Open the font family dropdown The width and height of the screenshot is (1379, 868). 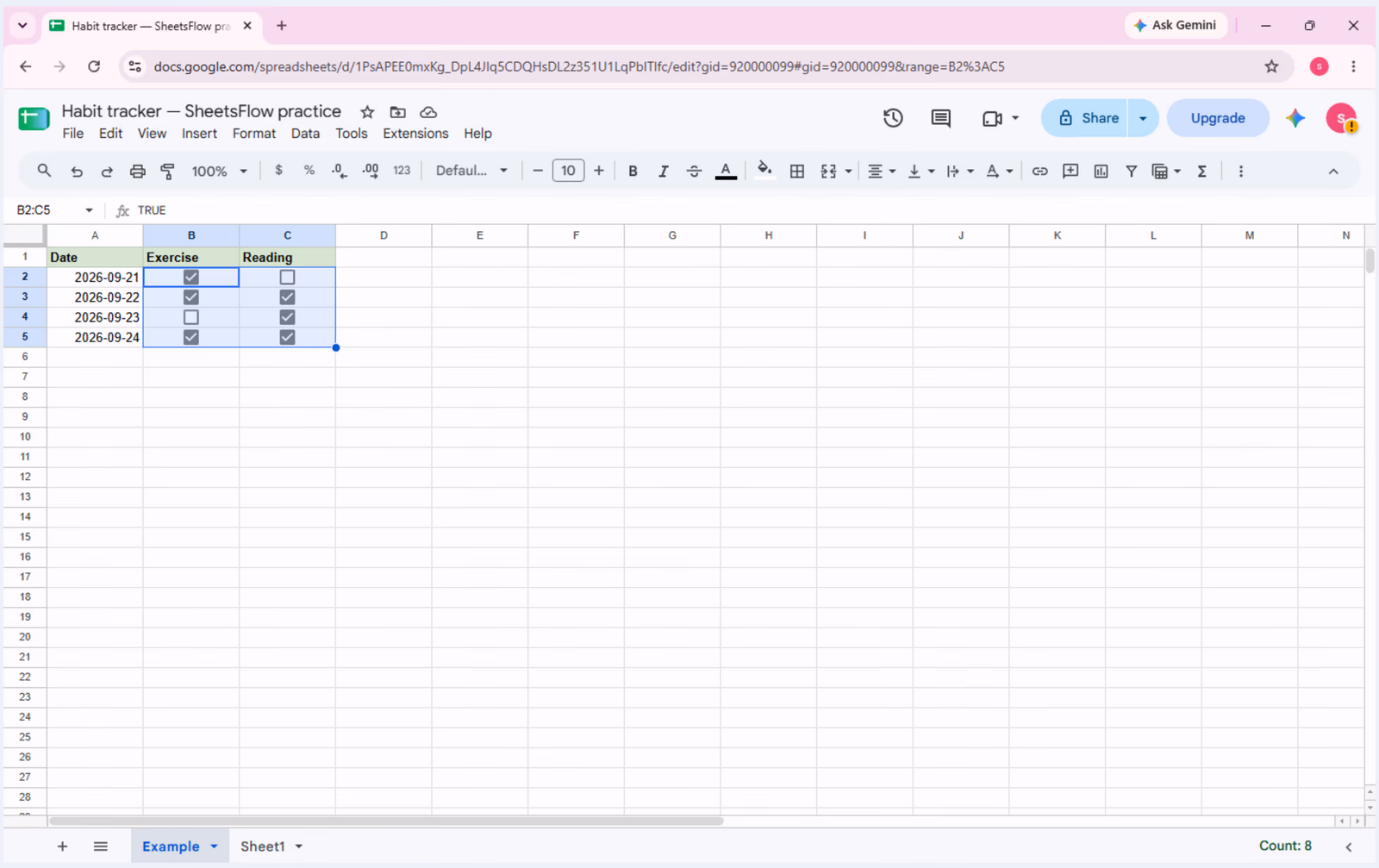(x=471, y=171)
